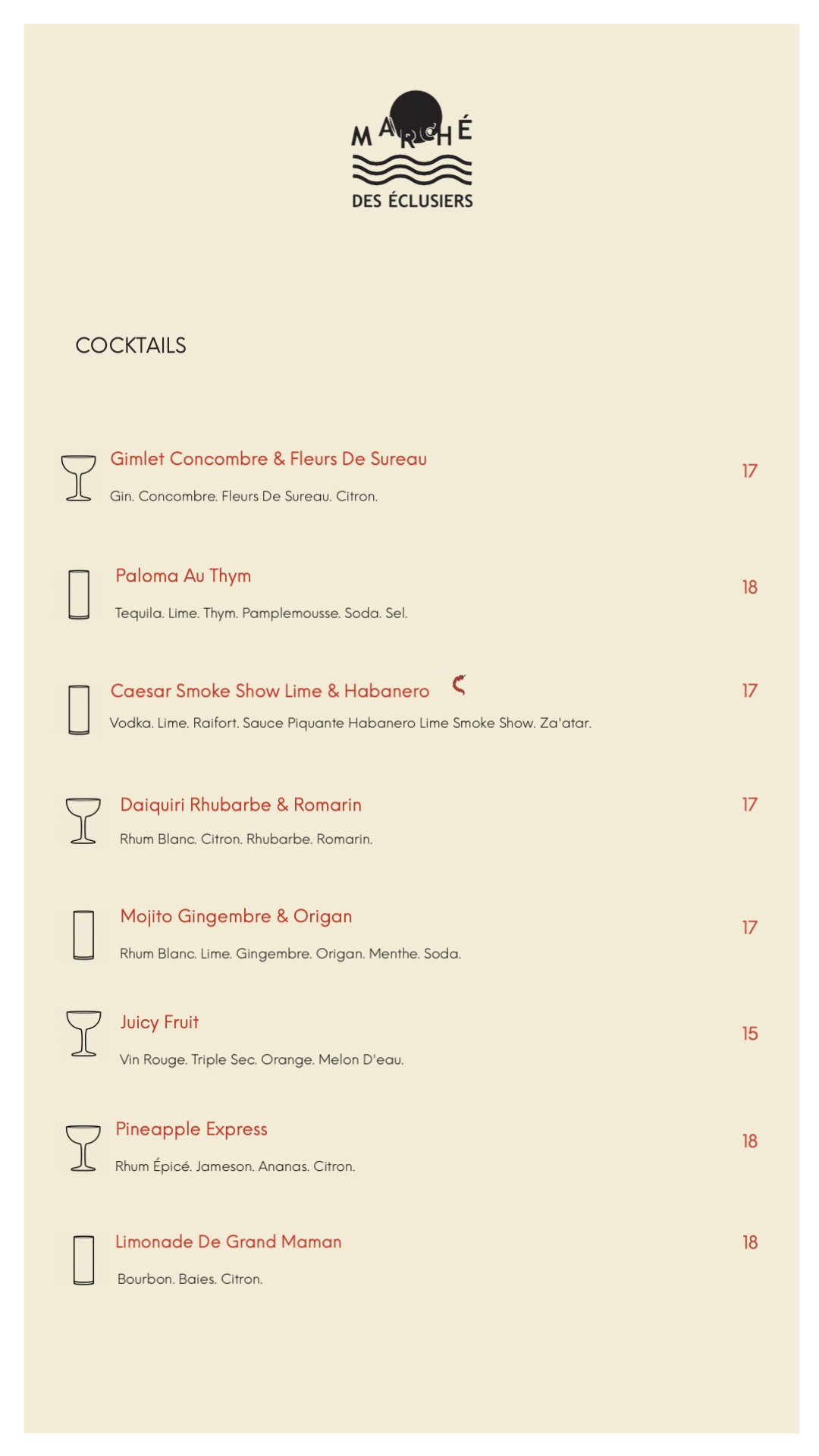Open the Daiquiri Rhubarbe & Romarin item
The height and width of the screenshot is (1456, 819).
click(240, 805)
